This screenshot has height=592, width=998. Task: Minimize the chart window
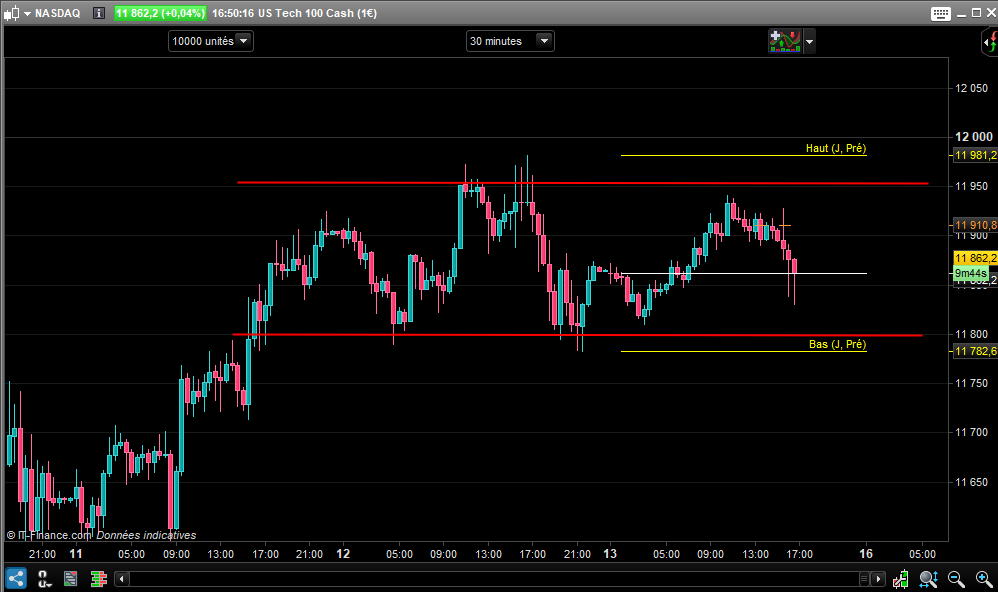(x=962, y=13)
